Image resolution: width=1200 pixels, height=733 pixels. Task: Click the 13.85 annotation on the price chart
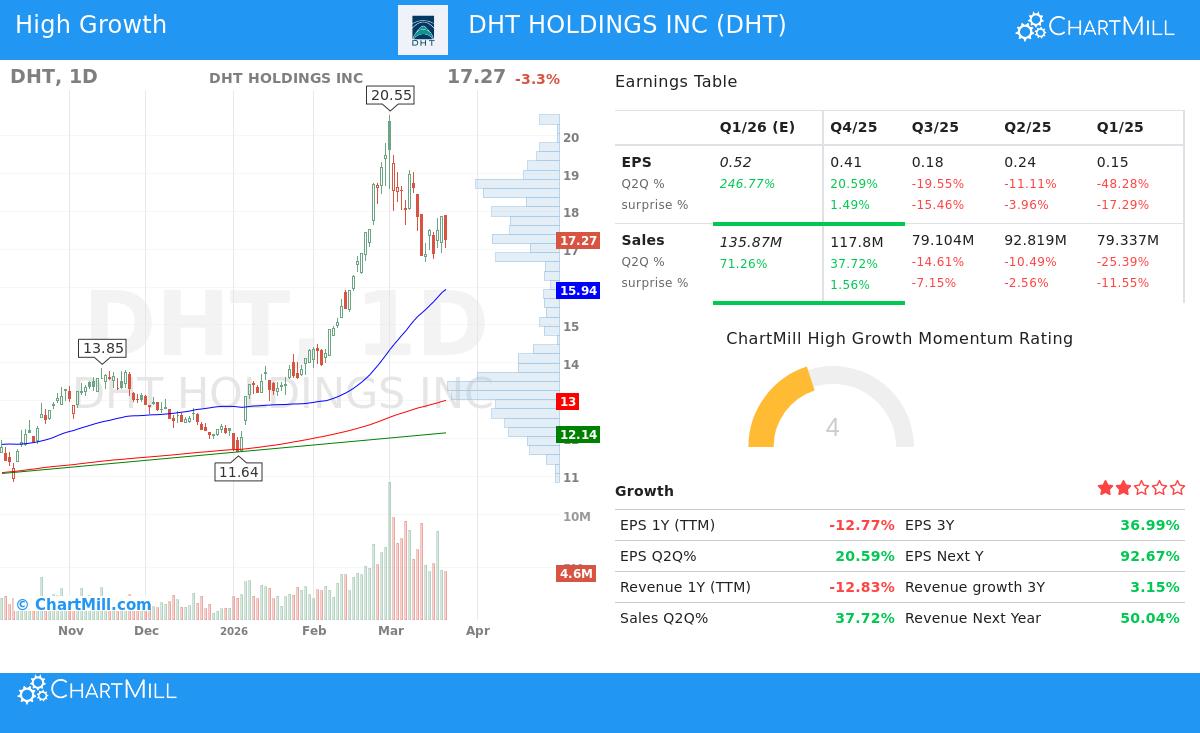[104, 348]
